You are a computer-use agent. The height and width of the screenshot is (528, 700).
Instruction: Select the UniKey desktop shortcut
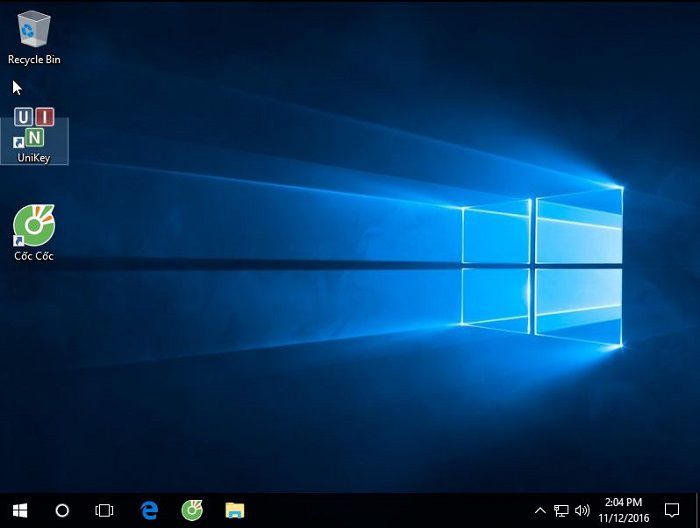click(34, 136)
